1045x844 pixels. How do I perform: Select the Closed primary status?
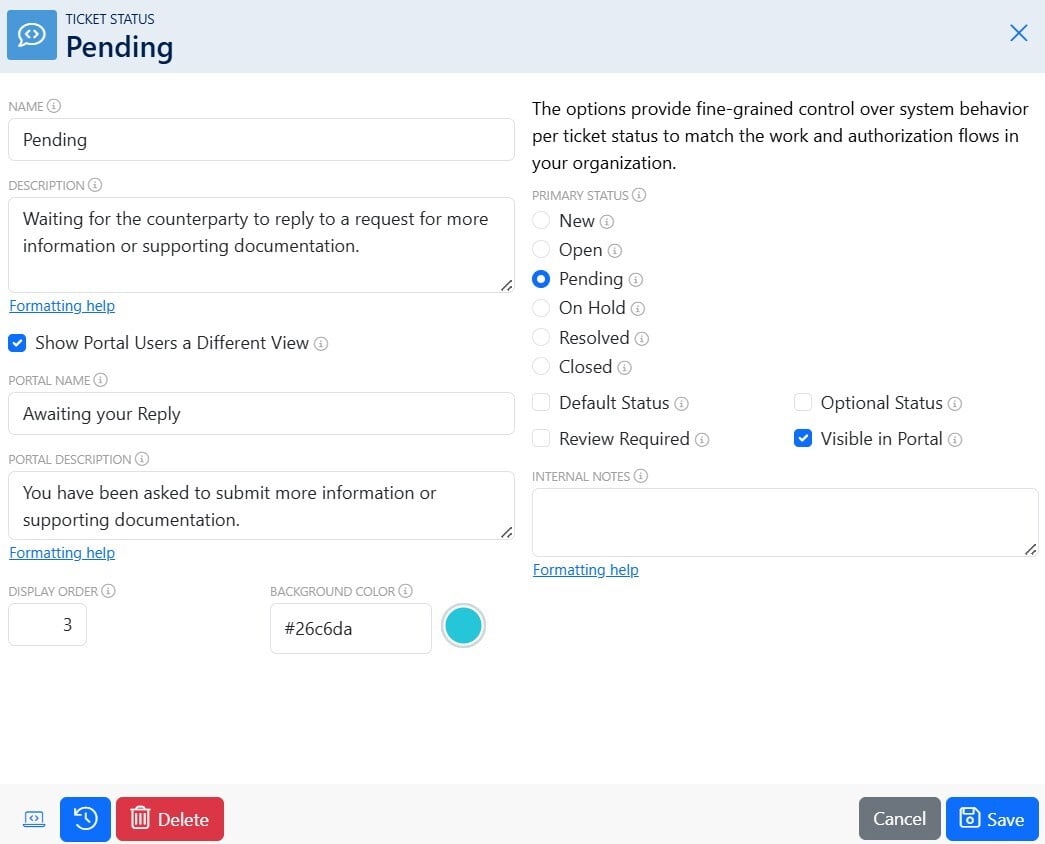tap(541, 366)
